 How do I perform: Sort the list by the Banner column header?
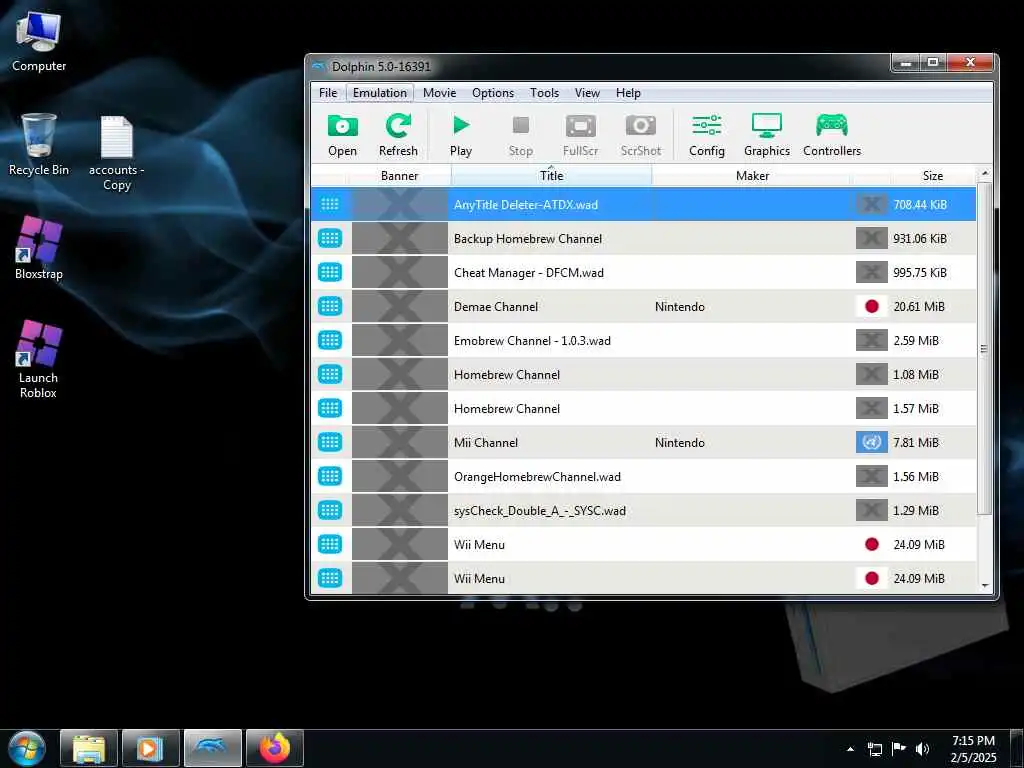[x=399, y=176]
